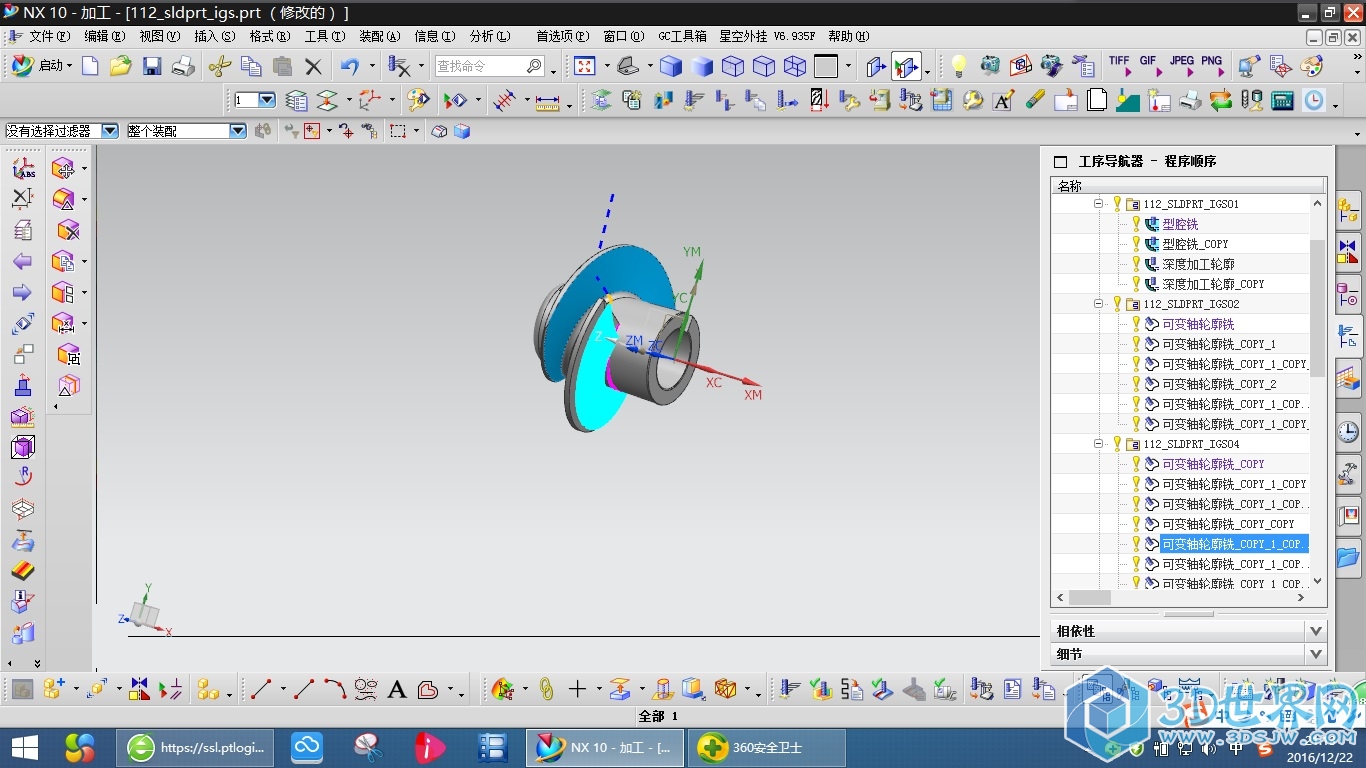This screenshot has width=1366, height=768.
Task: Click the plus point icon in bottom toolbar
Action: tap(577, 689)
